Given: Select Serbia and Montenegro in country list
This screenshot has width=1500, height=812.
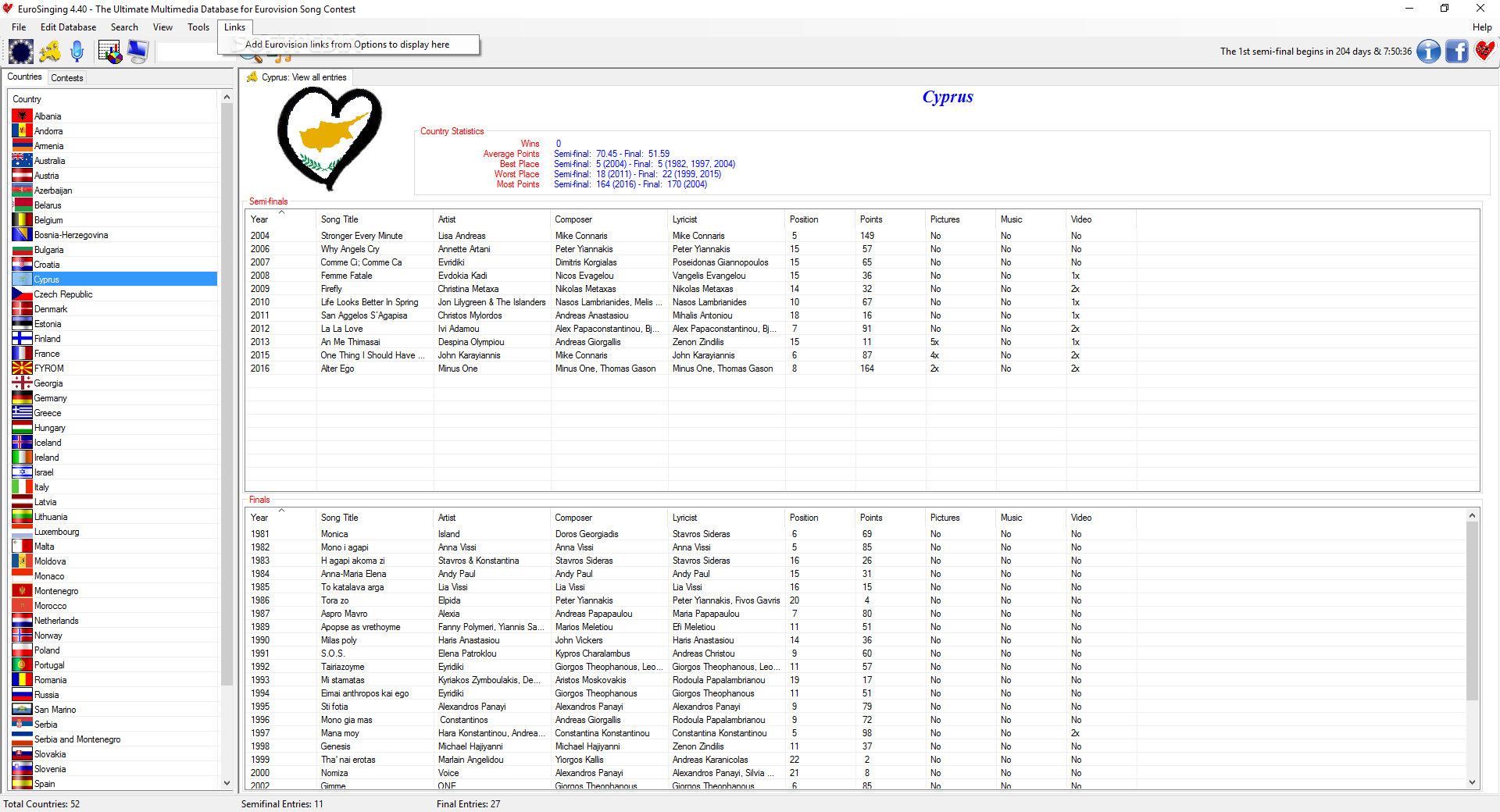Looking at the screenshot, I should pyautogui.click(x=115, y=739).
